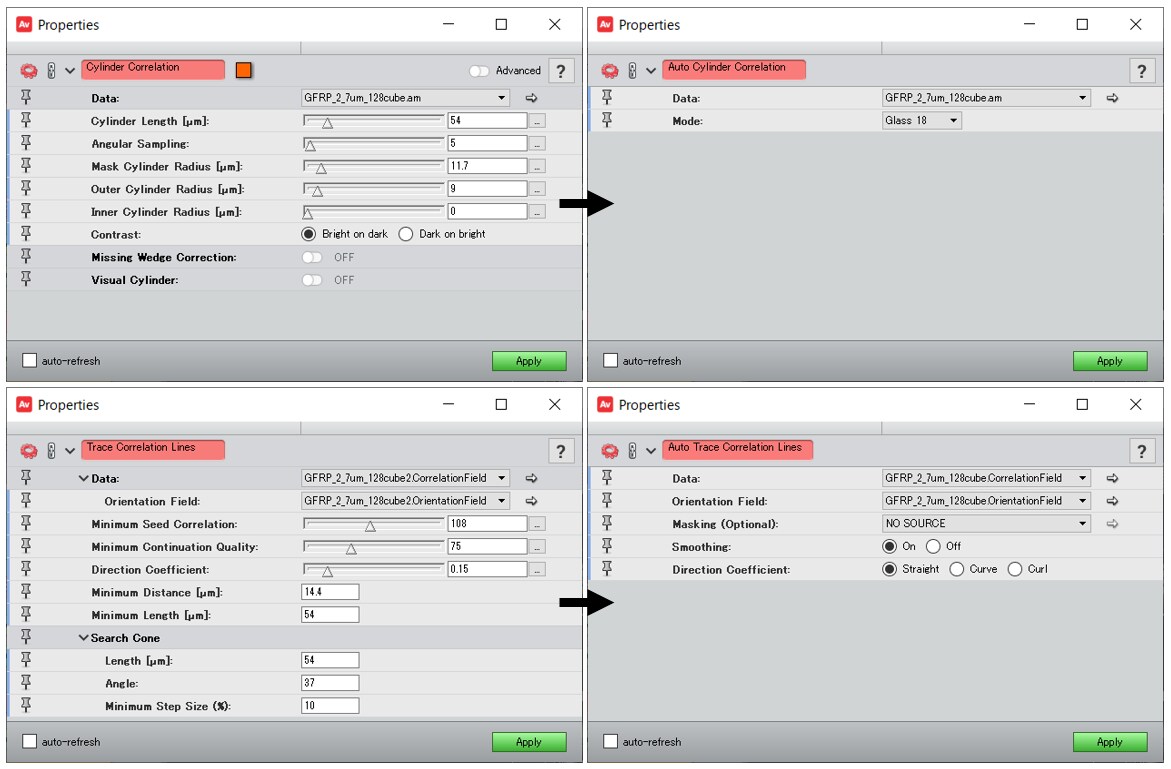
Task: Enable Missing Wedge Correction toggle
Action: 312,257
